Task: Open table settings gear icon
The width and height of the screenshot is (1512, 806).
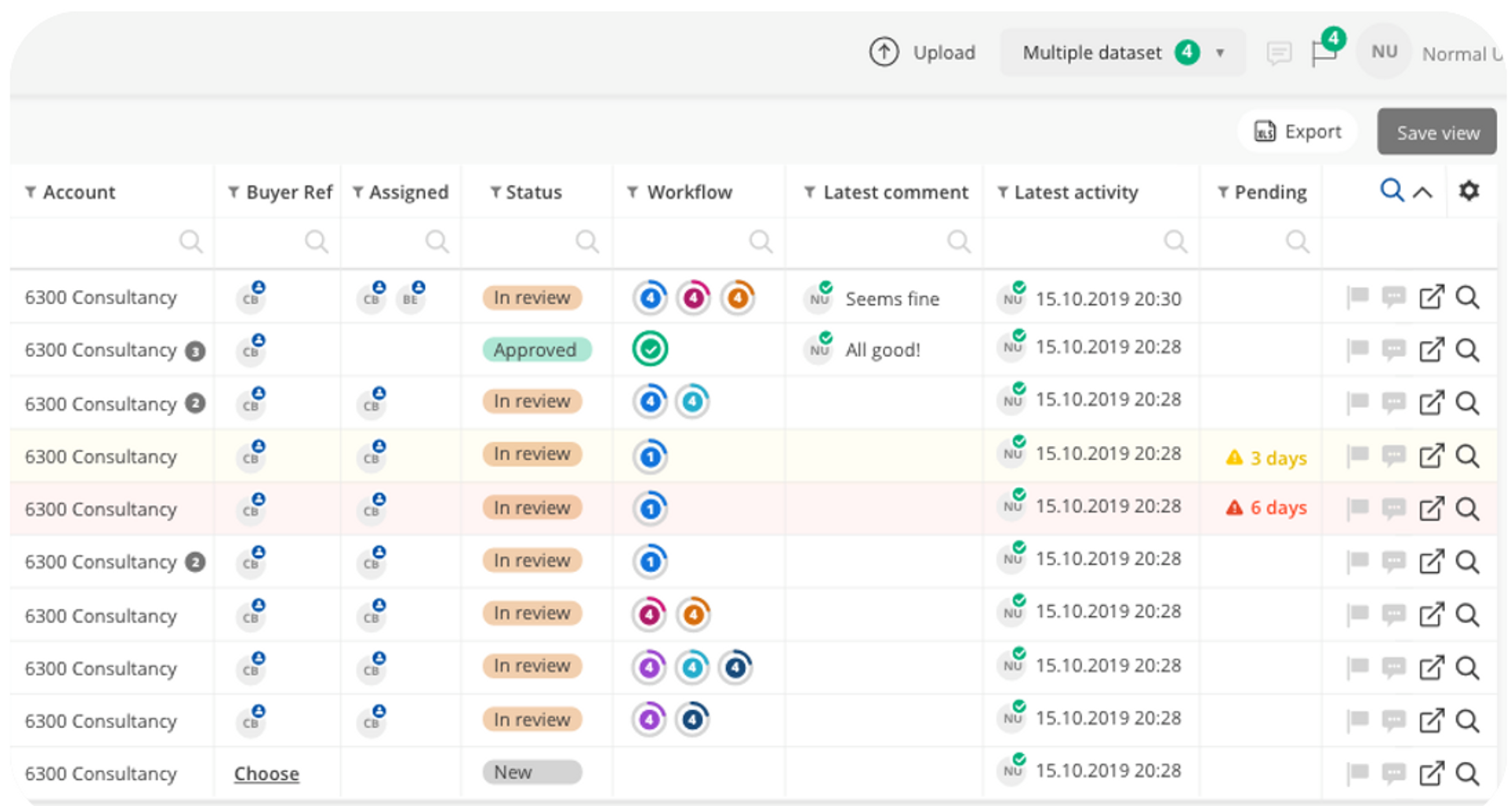Action: [x=1469, y=191]
